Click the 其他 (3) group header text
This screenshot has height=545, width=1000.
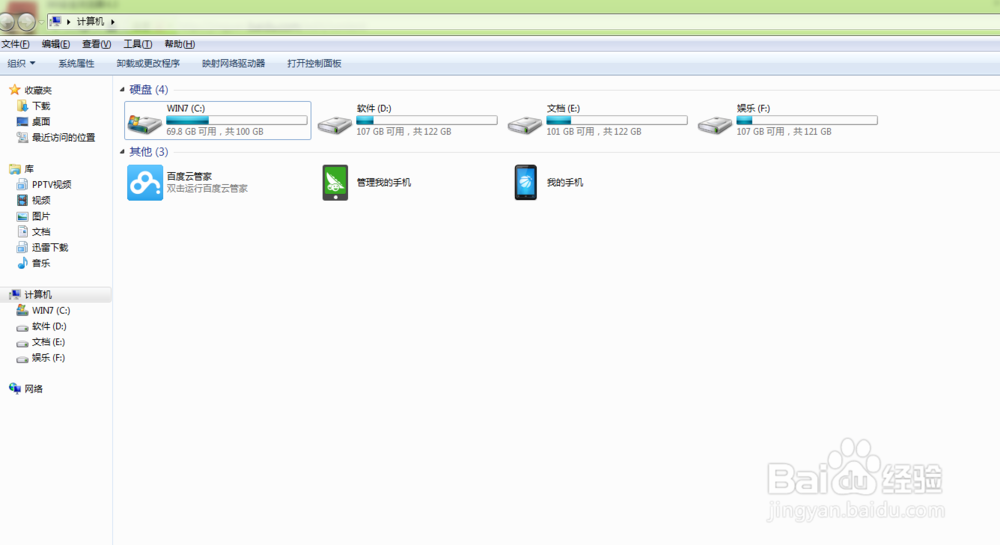click(149, 152)
